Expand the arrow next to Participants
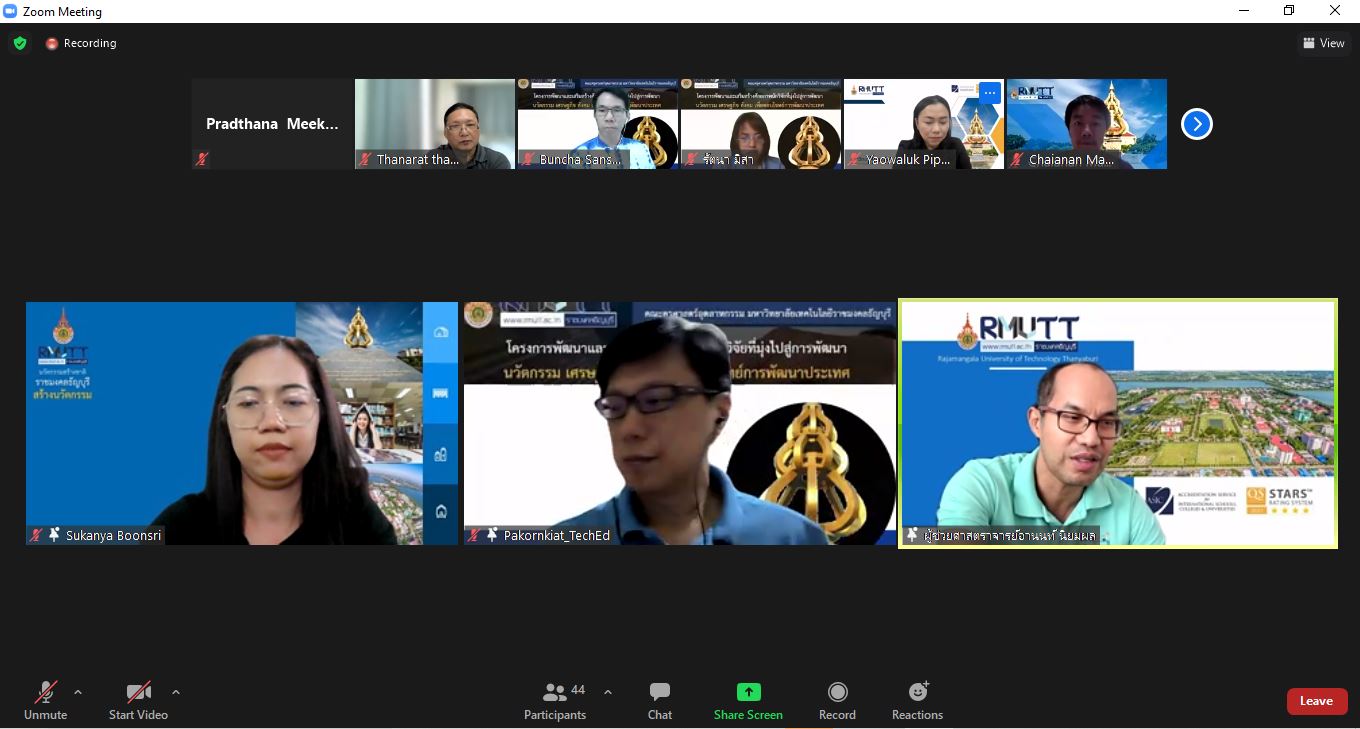The height and width of the screenshot is (729, 1360). pos(608,692)
